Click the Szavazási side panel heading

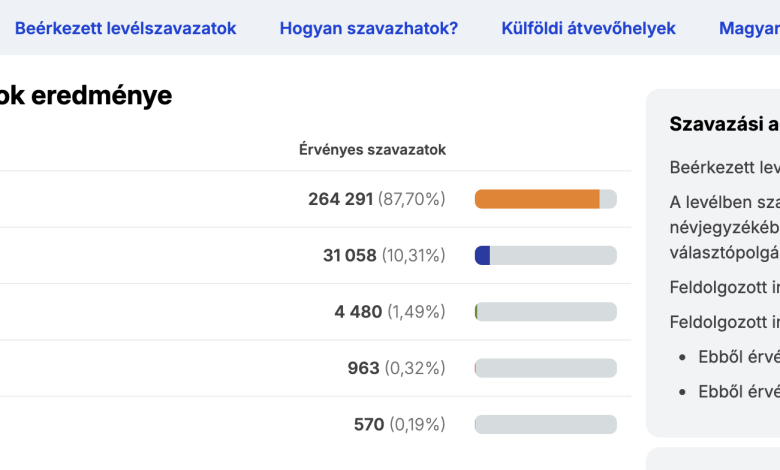click(x=724, y=124)
